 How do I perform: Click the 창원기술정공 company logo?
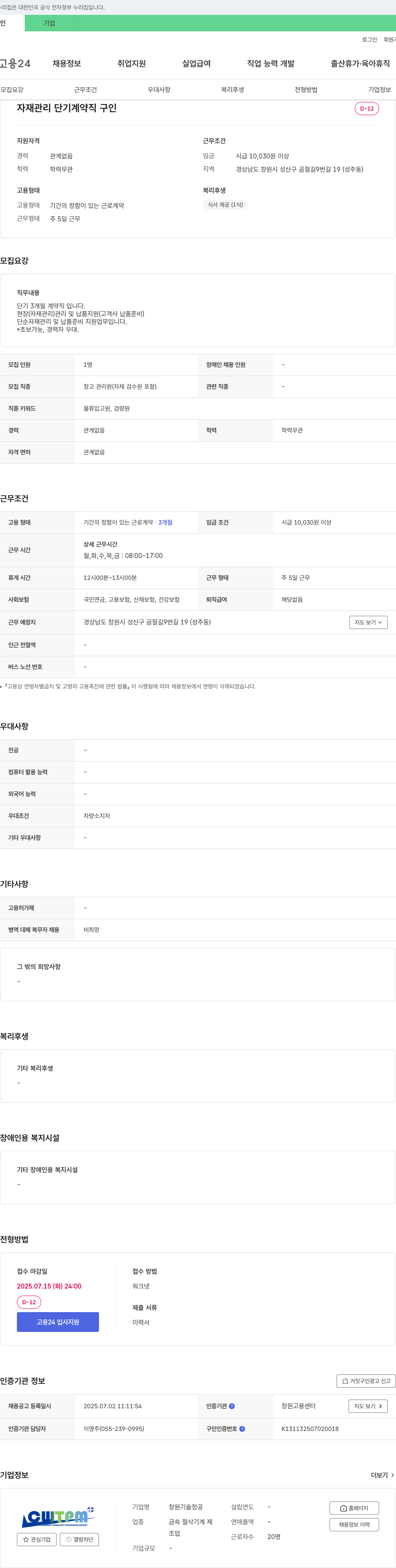pyautogui.click(x=58, y=1518)
